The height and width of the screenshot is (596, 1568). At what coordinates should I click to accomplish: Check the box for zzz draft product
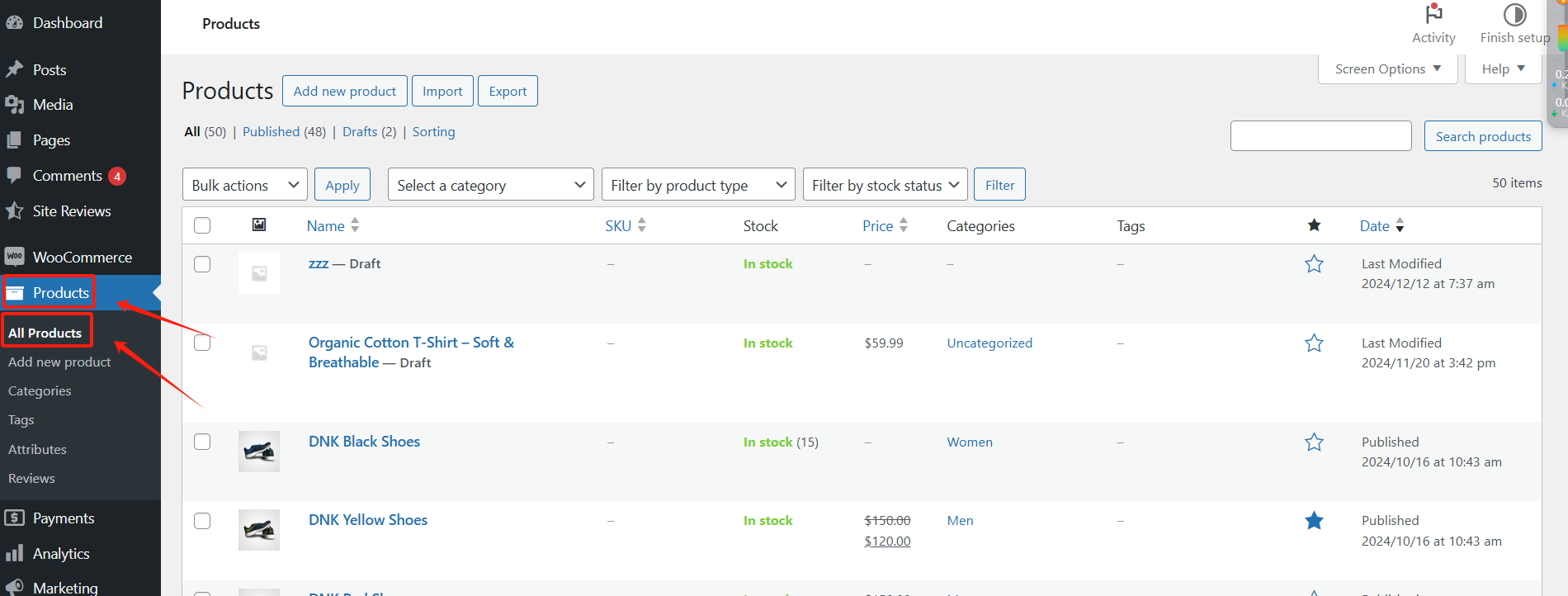[x=202, y=264]
